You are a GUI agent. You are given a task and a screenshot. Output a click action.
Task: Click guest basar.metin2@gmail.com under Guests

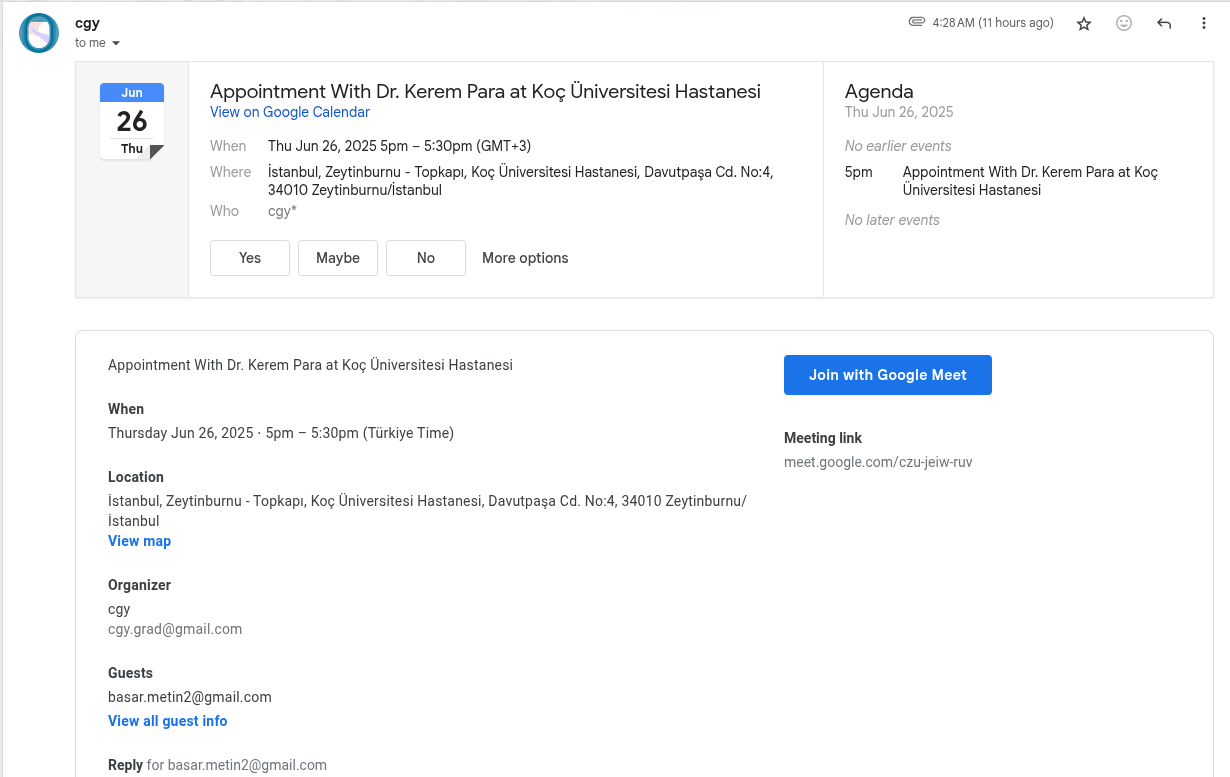pyautogui.click(x=190, y=697)
